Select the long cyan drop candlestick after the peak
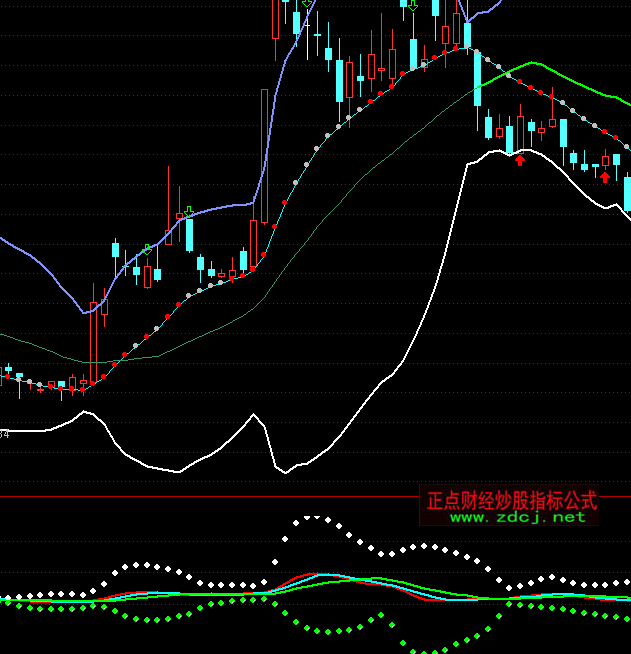The image size is (631, 654). click(x=477, y=78)
